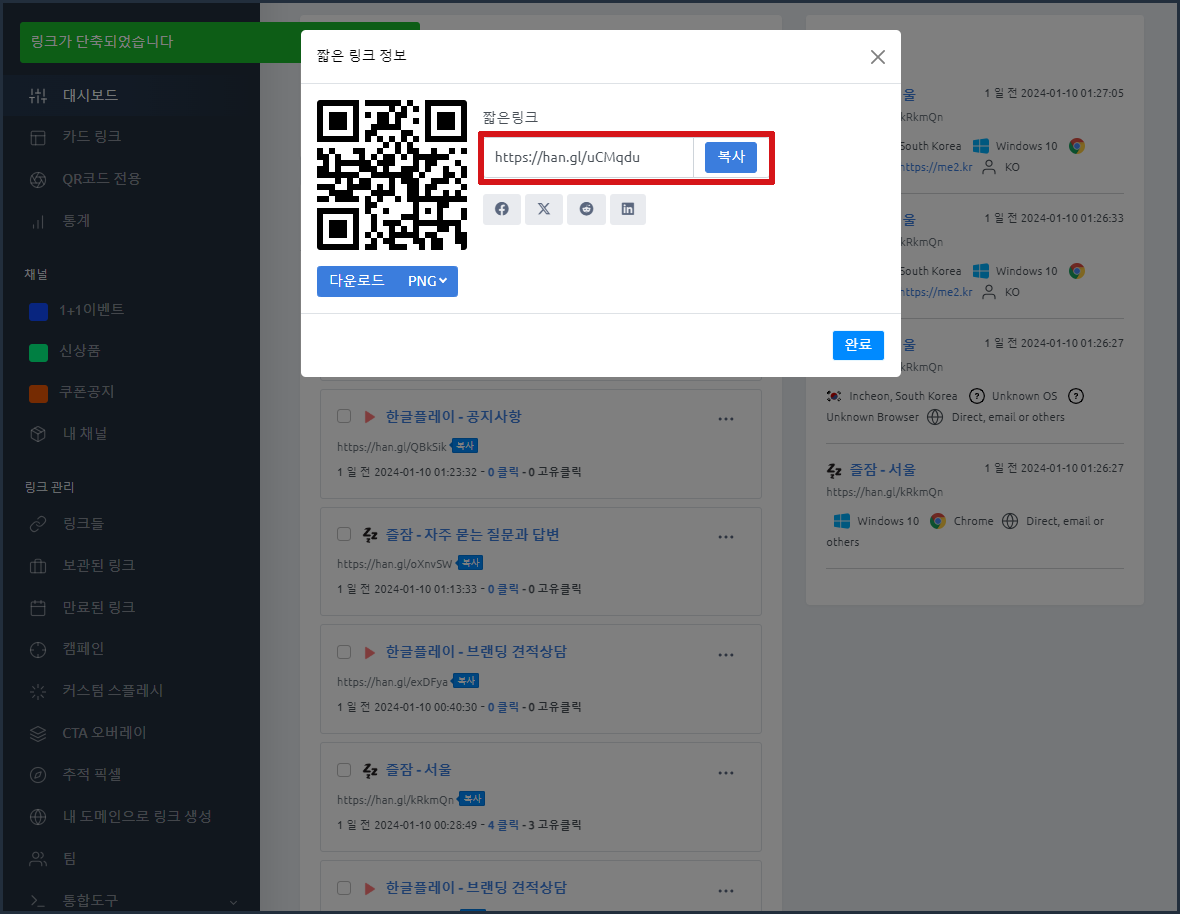Screen dimensions: 1180x914
Task: Select the blue 1+1이벤트 channel swatch
Action: pos(38,311)
